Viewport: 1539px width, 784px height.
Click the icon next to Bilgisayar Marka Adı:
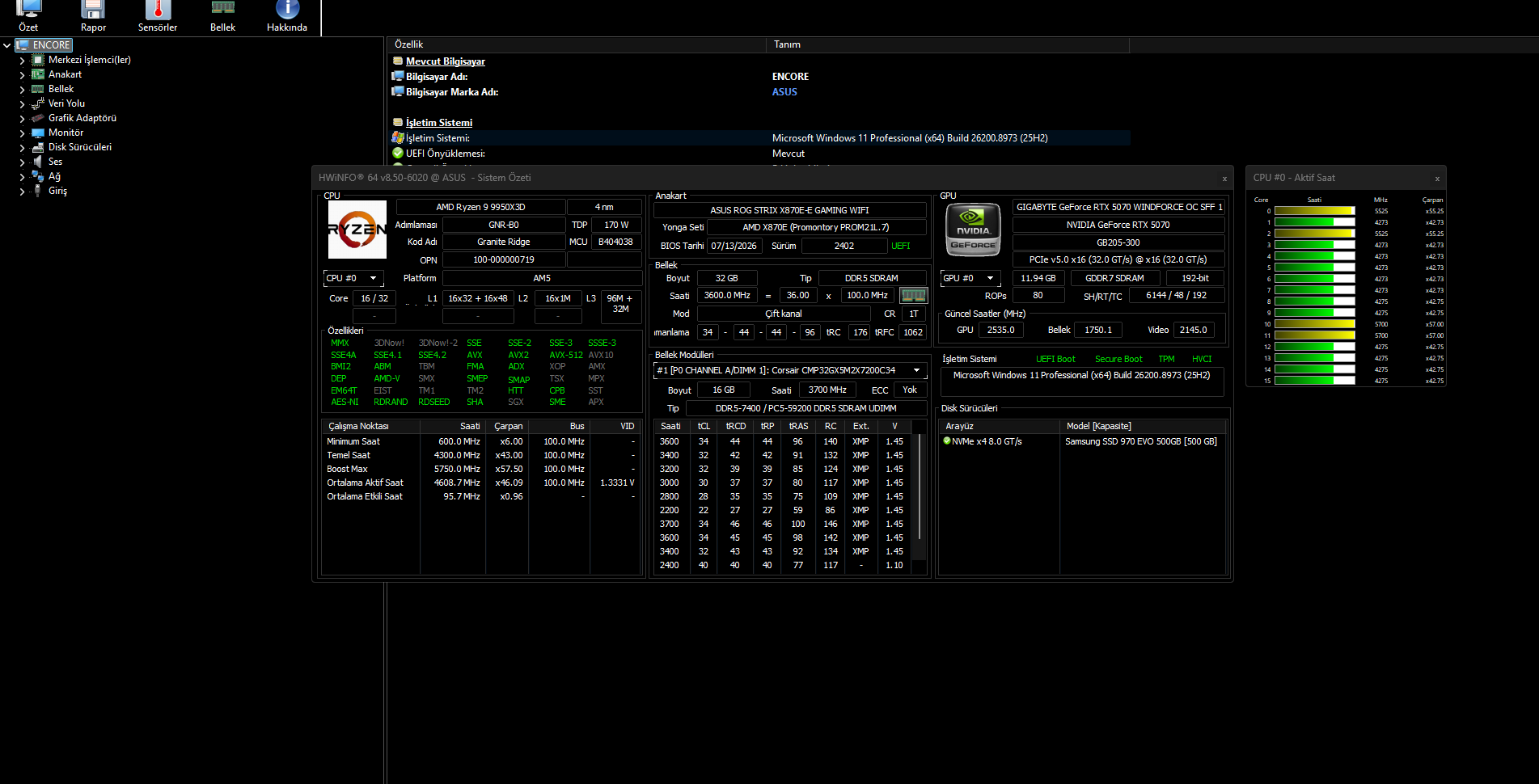(x=398, y=92)
